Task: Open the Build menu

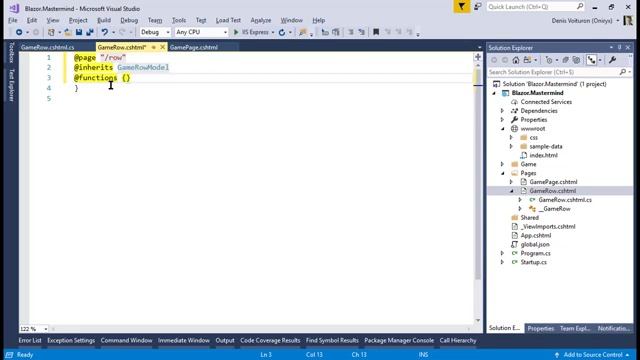Action: [x=104, y=20]
